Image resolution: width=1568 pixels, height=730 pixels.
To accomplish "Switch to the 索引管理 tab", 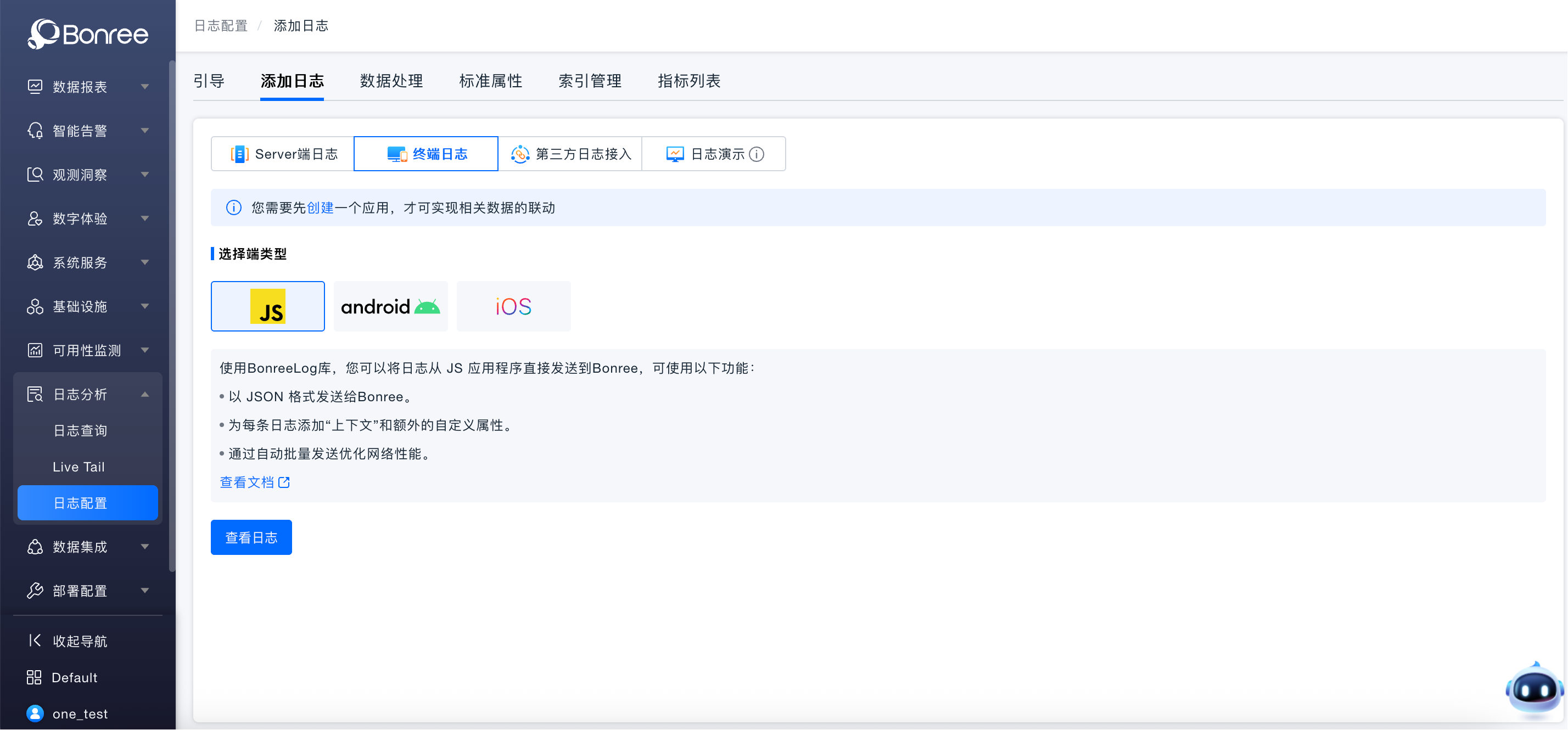I will 589,81.
